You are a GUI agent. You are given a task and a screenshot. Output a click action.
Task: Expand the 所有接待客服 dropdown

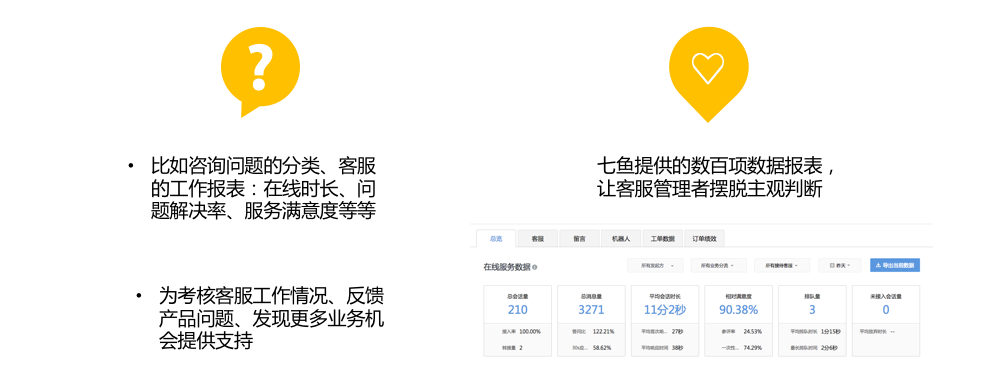[x=782, y=265]
